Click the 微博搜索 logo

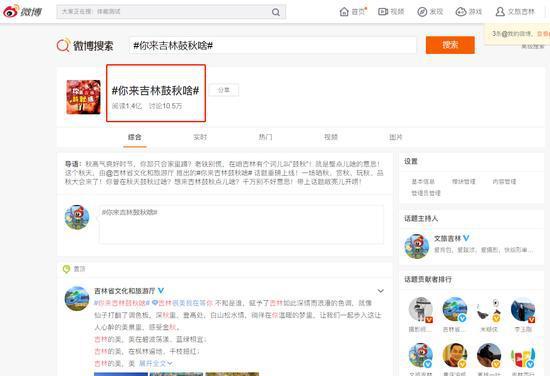pyautogui.click(x=85, y=46)
